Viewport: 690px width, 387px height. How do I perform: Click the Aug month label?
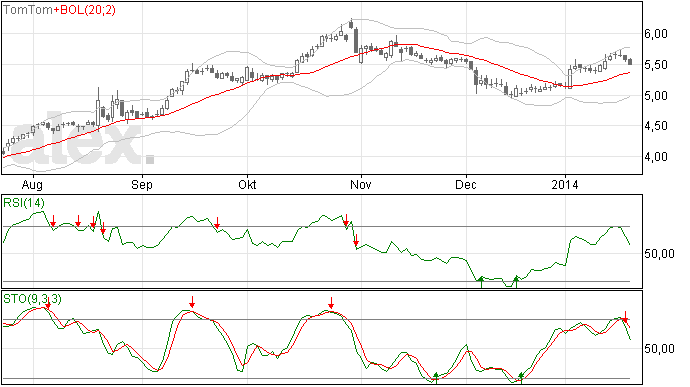pyautogui.click(x=32, y=184)
